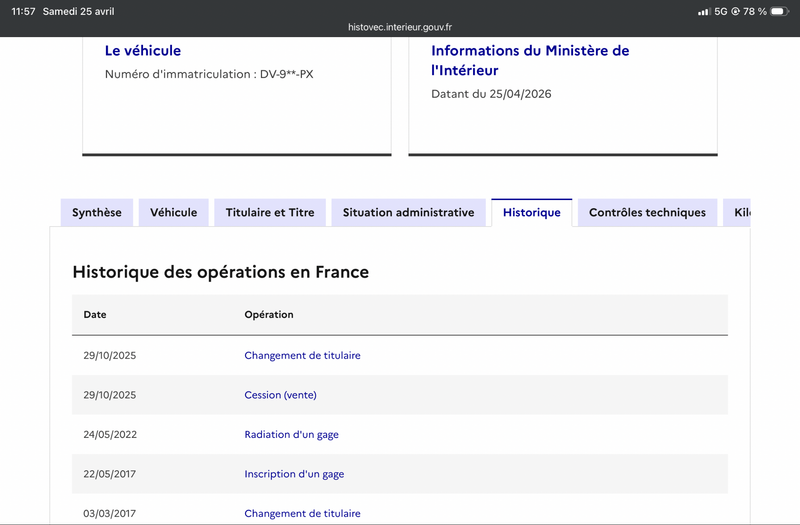Tap the histovec.interieur.gouv.fr address bar
The height and width of the screenshot is (525, 800).
pyautogui.click(x=400, y=27)
